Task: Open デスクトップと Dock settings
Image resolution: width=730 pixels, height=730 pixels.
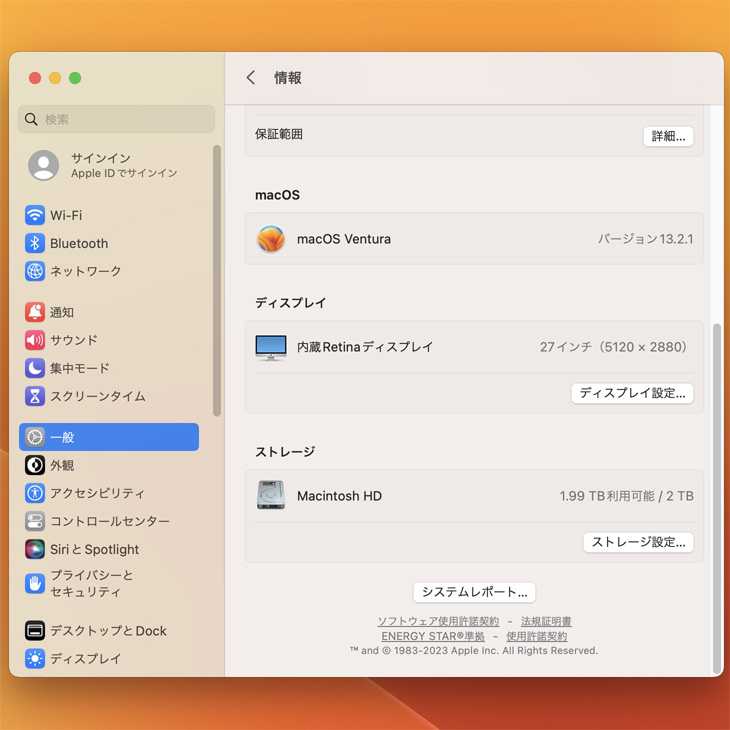Action: 108,631
